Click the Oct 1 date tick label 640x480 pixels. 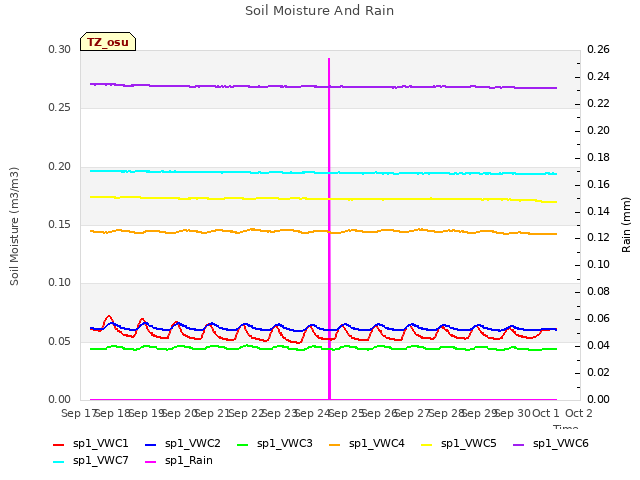coord(546,413)
